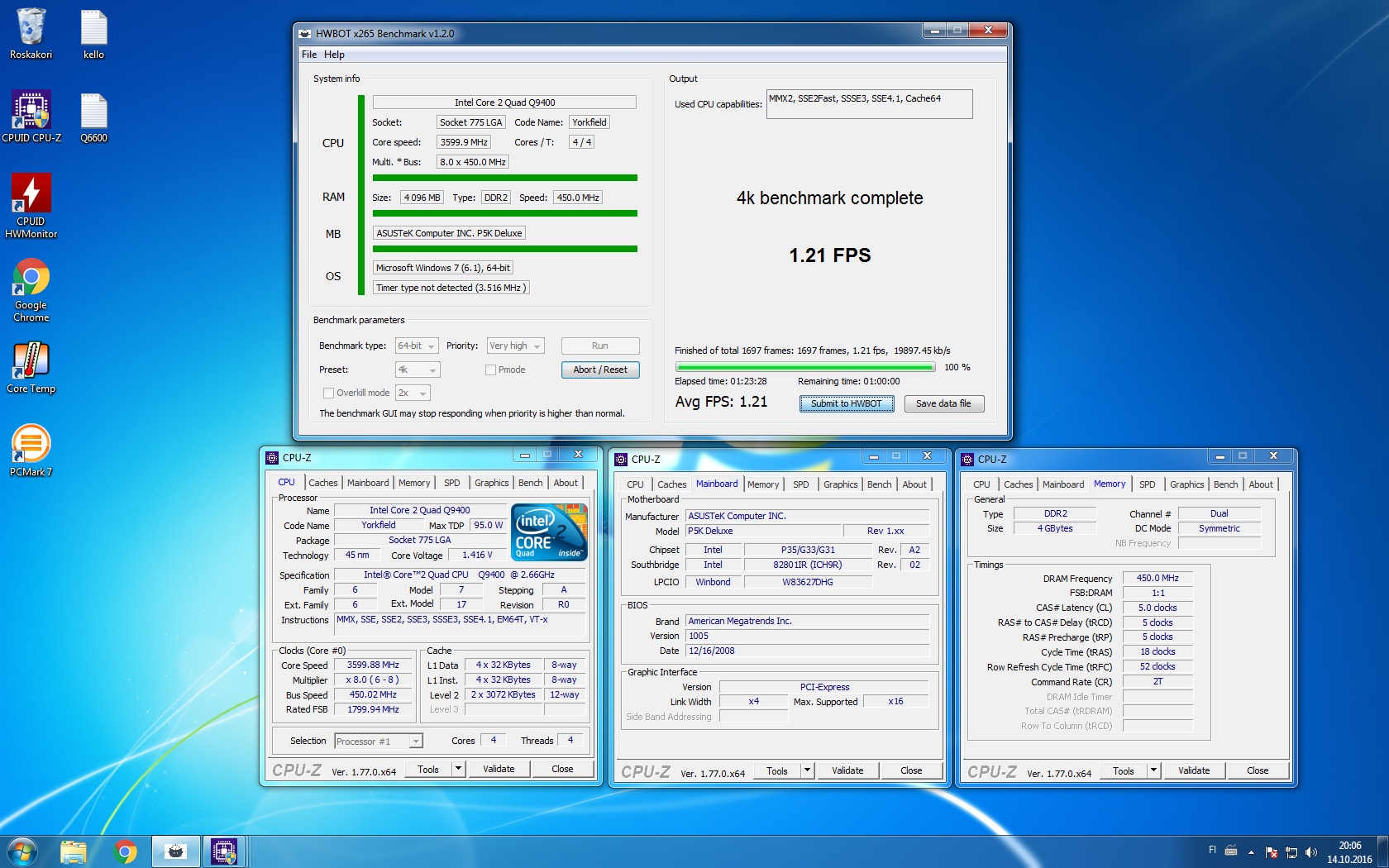The image size is (1389, 868).
Task: Click Show desktop strip at taskbar end
Action: [1383, 851]
